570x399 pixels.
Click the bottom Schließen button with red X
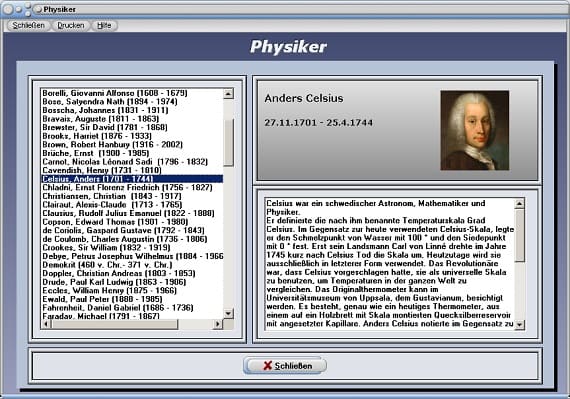(x=285, y=366)
